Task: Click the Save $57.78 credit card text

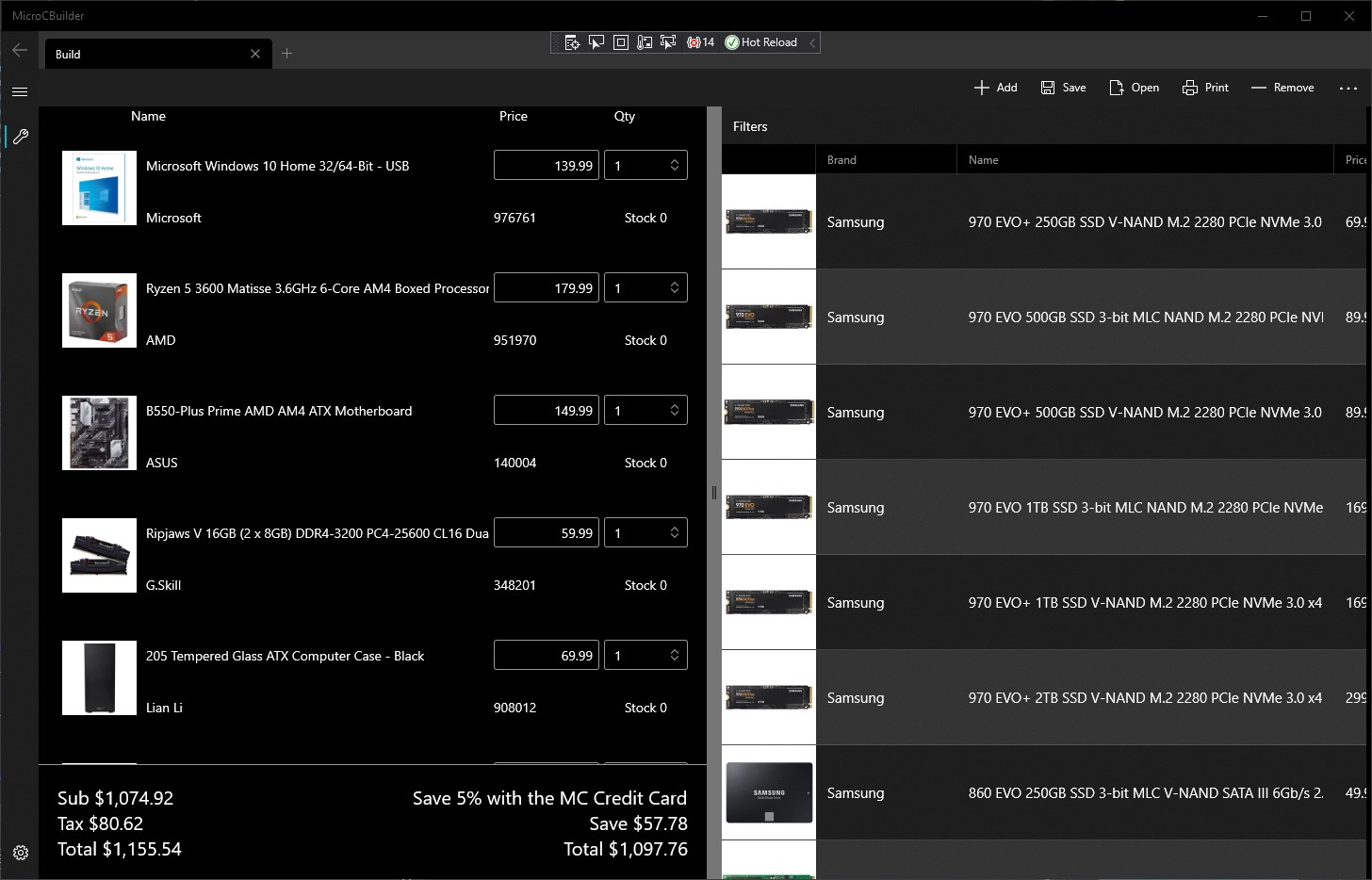Action: 638,823
